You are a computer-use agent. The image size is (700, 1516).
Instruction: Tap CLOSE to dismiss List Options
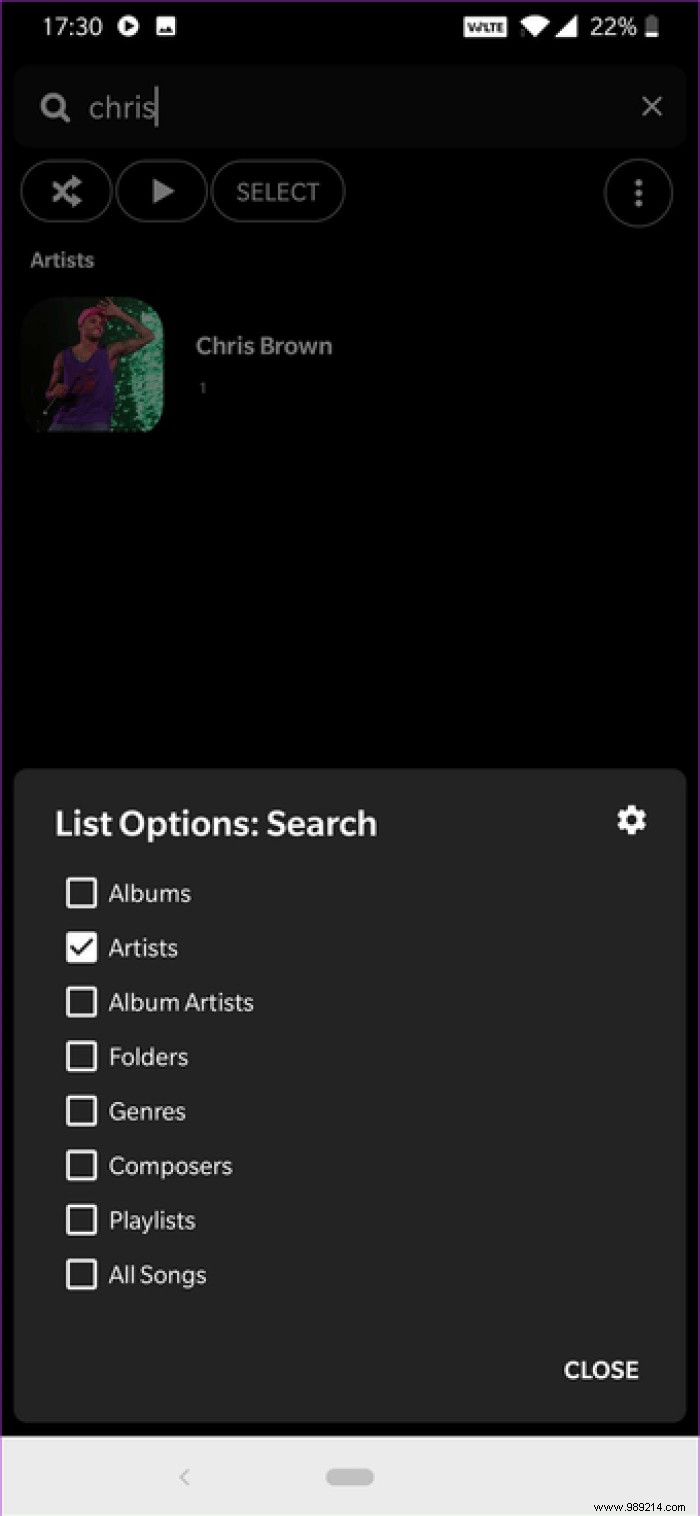click(x=601, y=1370)
